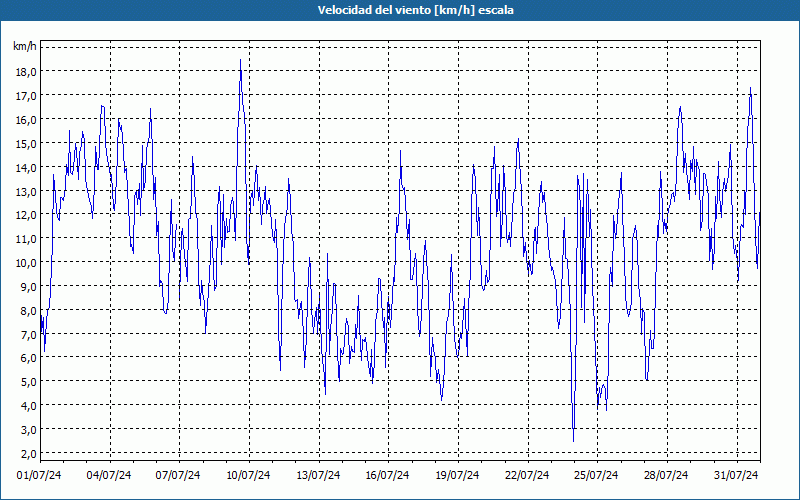Click the 17,0 y-axis value

click(x=26, y=96)
